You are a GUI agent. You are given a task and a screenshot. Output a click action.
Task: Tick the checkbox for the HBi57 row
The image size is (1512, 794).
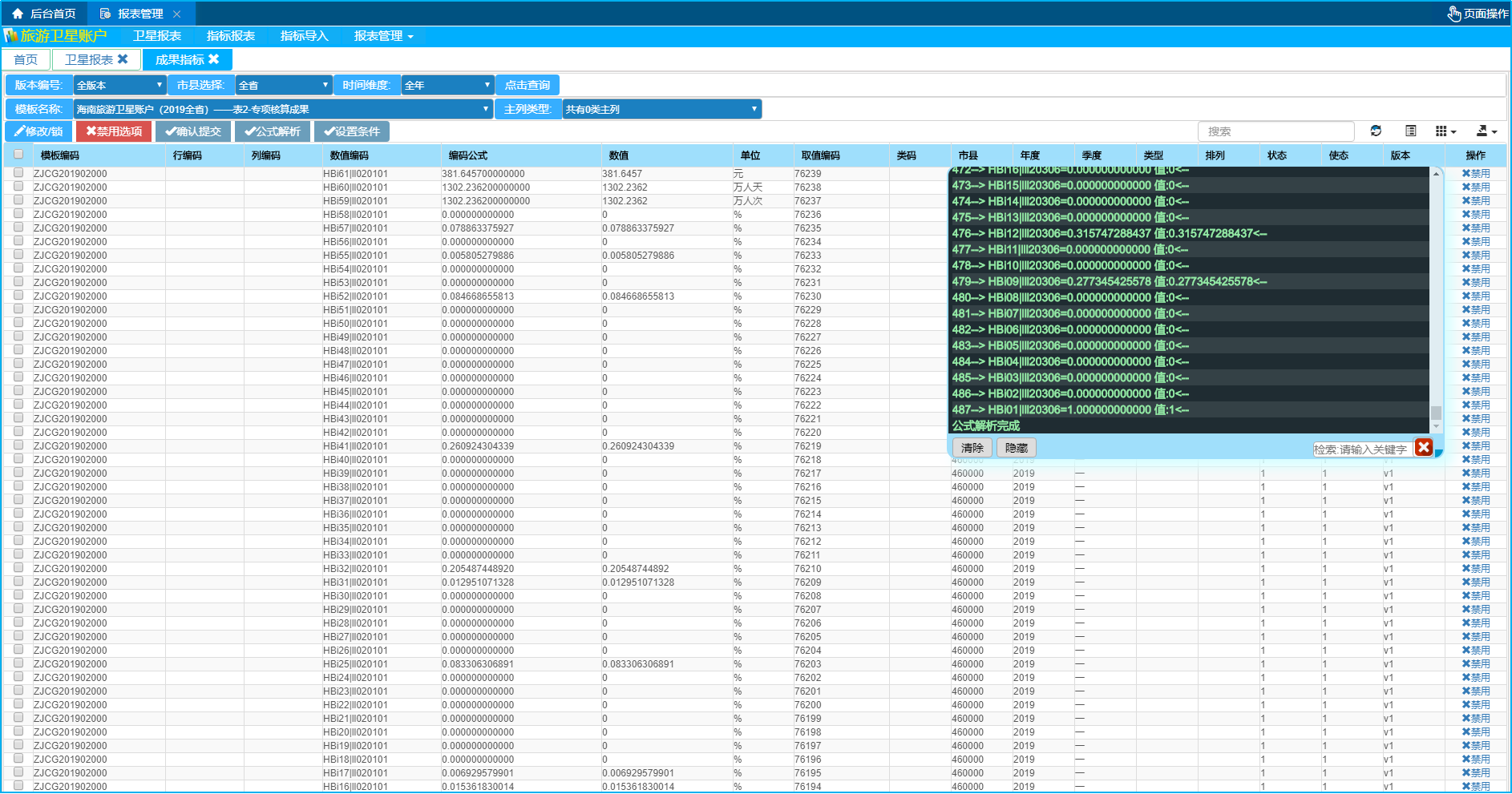[18, 228]
